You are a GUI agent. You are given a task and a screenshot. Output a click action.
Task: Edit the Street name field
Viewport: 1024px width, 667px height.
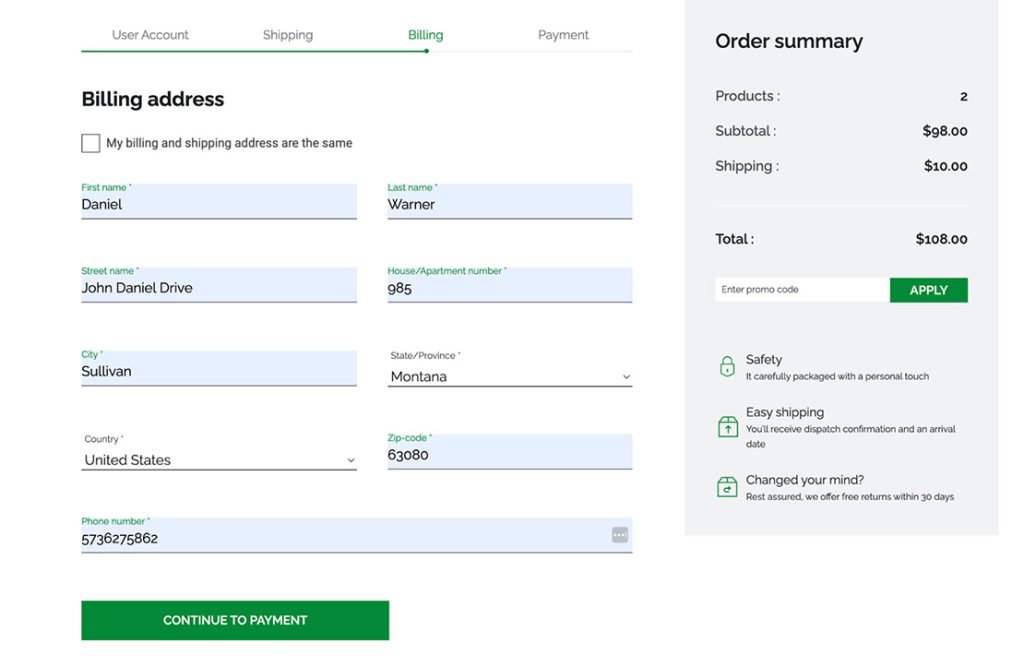coord(218,288)
